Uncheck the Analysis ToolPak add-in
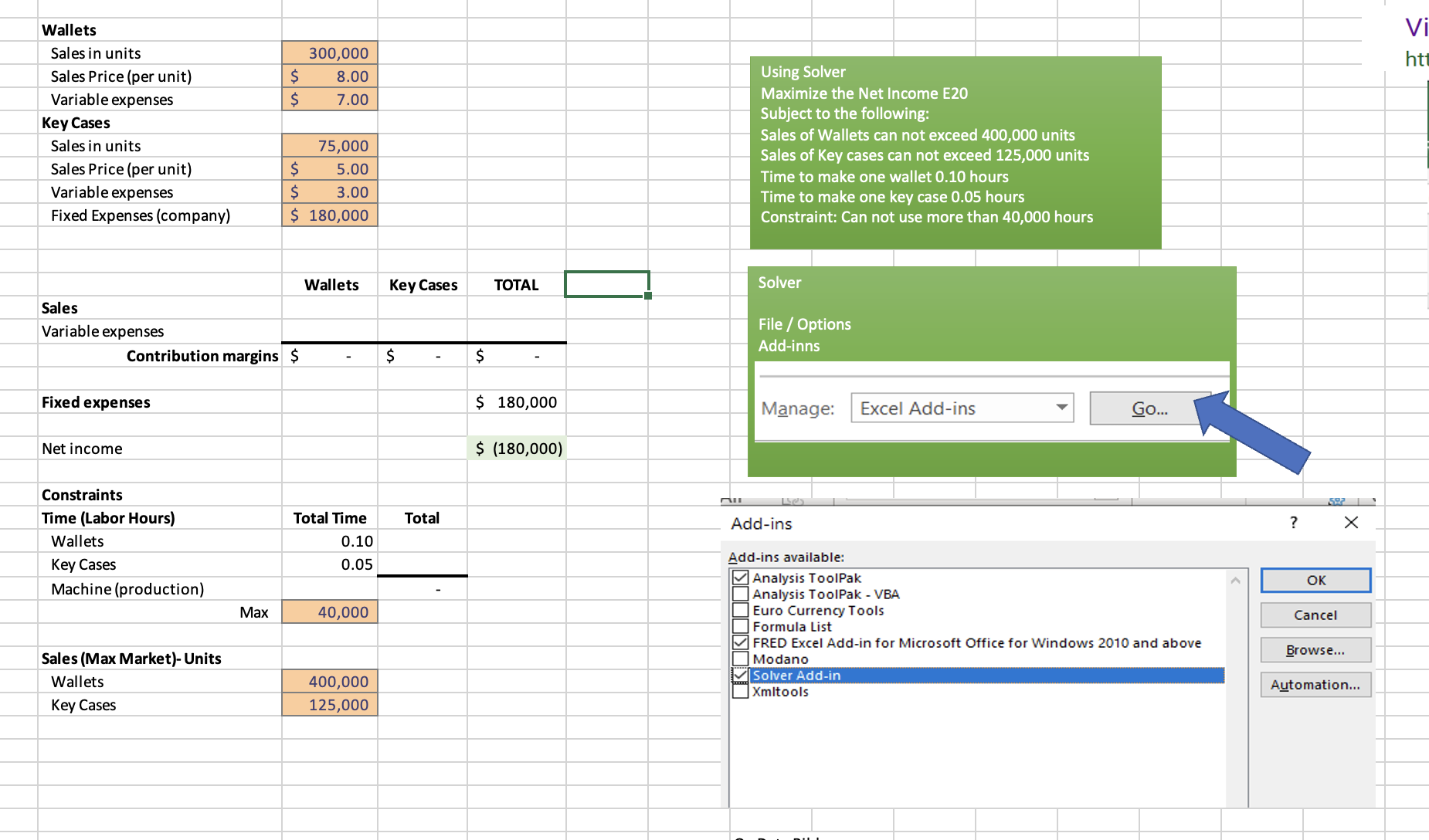 point(740,577)
